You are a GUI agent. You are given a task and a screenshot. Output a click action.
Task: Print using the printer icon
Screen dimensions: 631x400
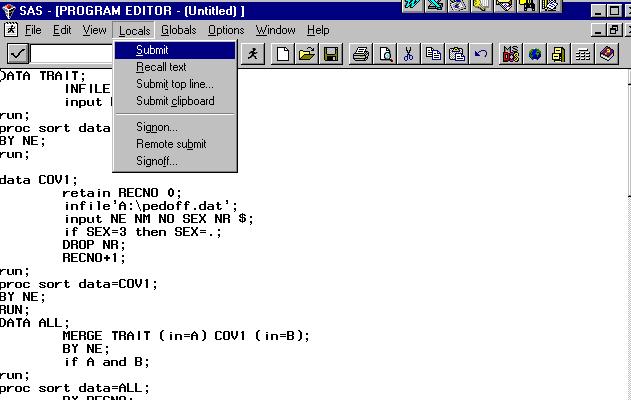coord(361,54)
